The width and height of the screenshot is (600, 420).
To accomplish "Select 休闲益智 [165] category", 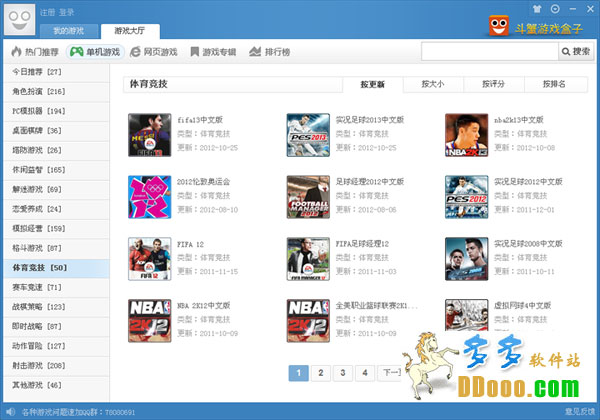I will [56, 170].
